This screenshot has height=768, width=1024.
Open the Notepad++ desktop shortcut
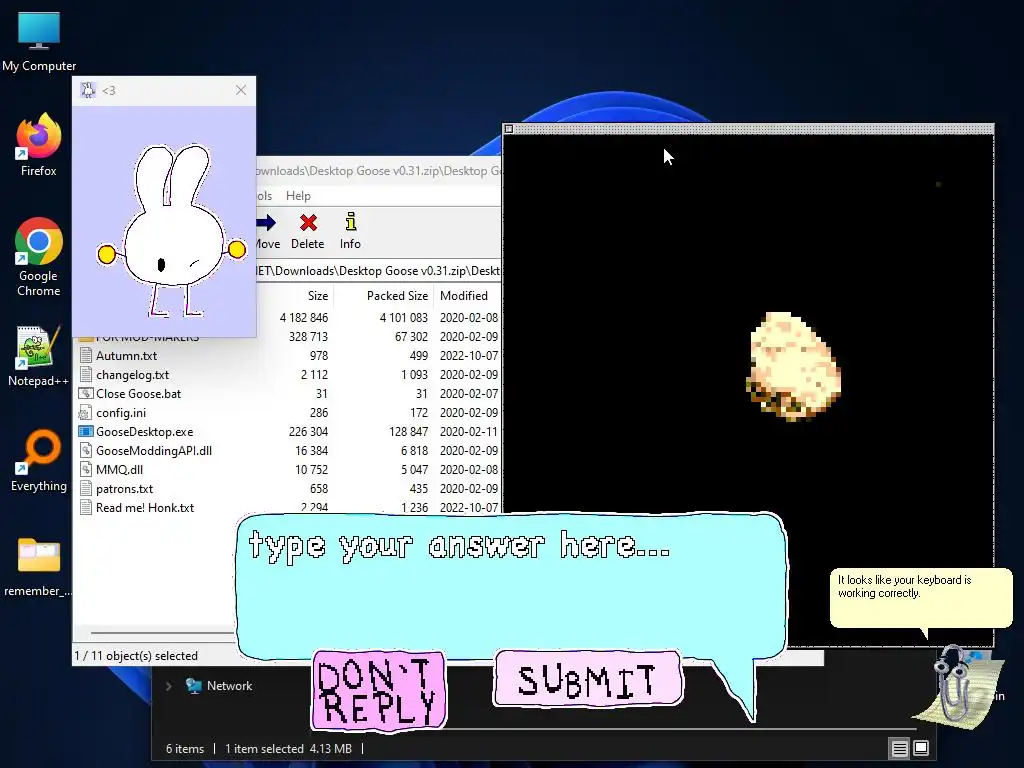(x=39, y=356)
